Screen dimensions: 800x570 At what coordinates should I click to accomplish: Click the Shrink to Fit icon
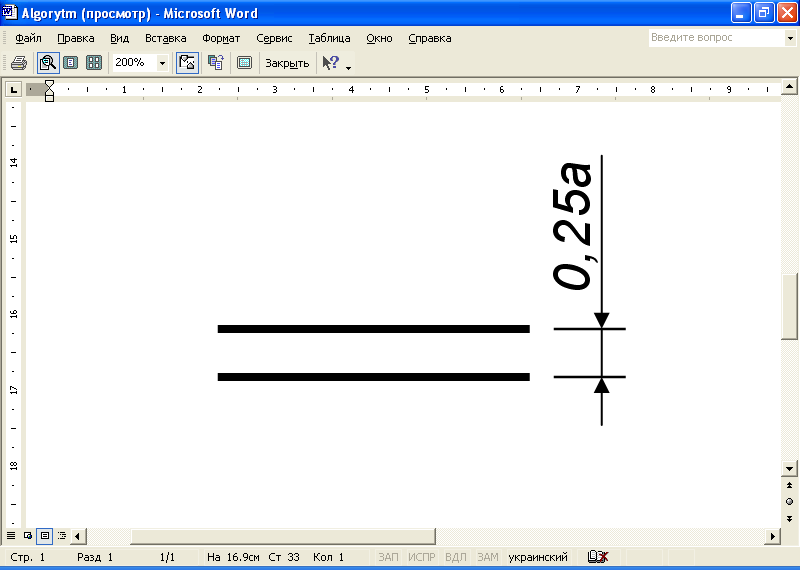(216, 63)
